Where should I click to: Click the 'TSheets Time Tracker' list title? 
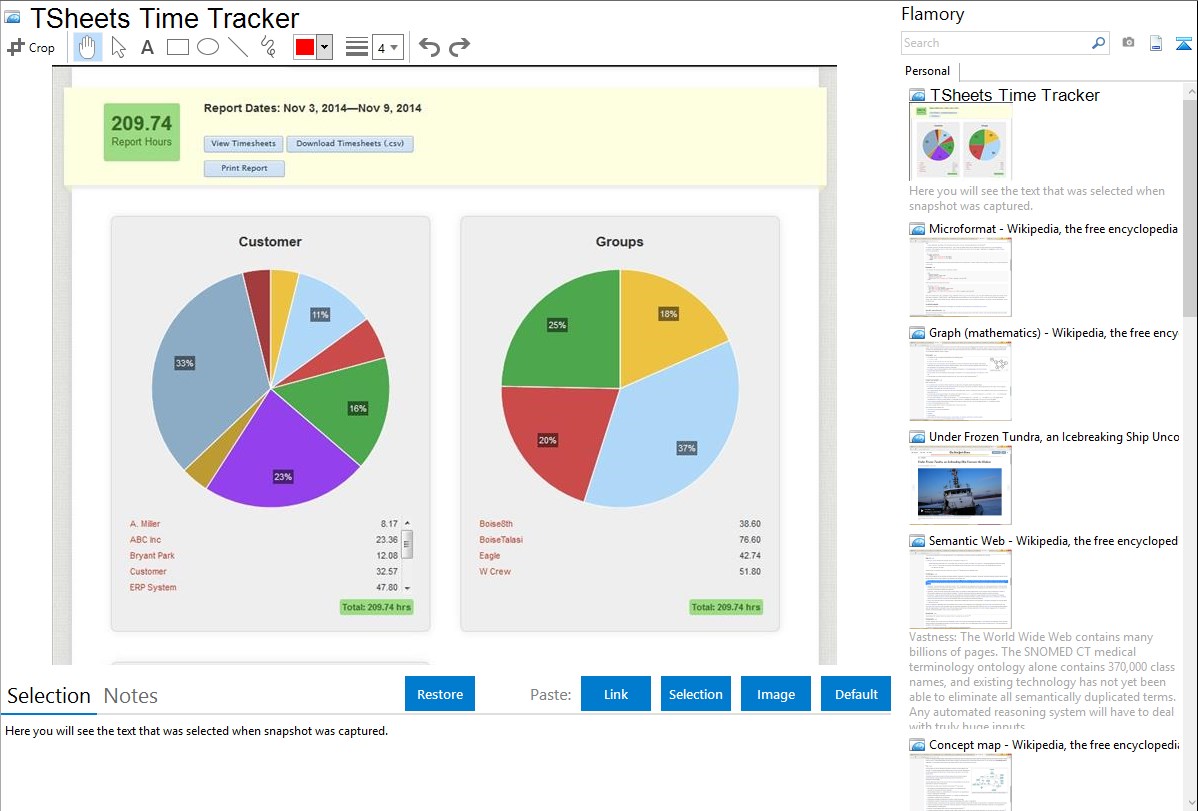pyautogui.click(x=1015, y=96)
